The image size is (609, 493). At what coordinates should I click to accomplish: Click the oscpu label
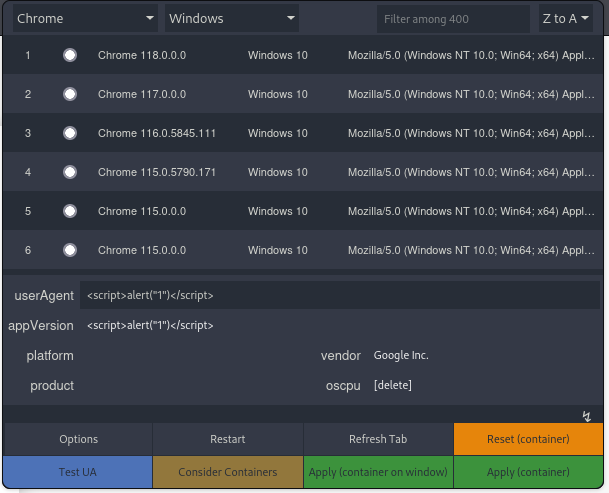[343, 386]
